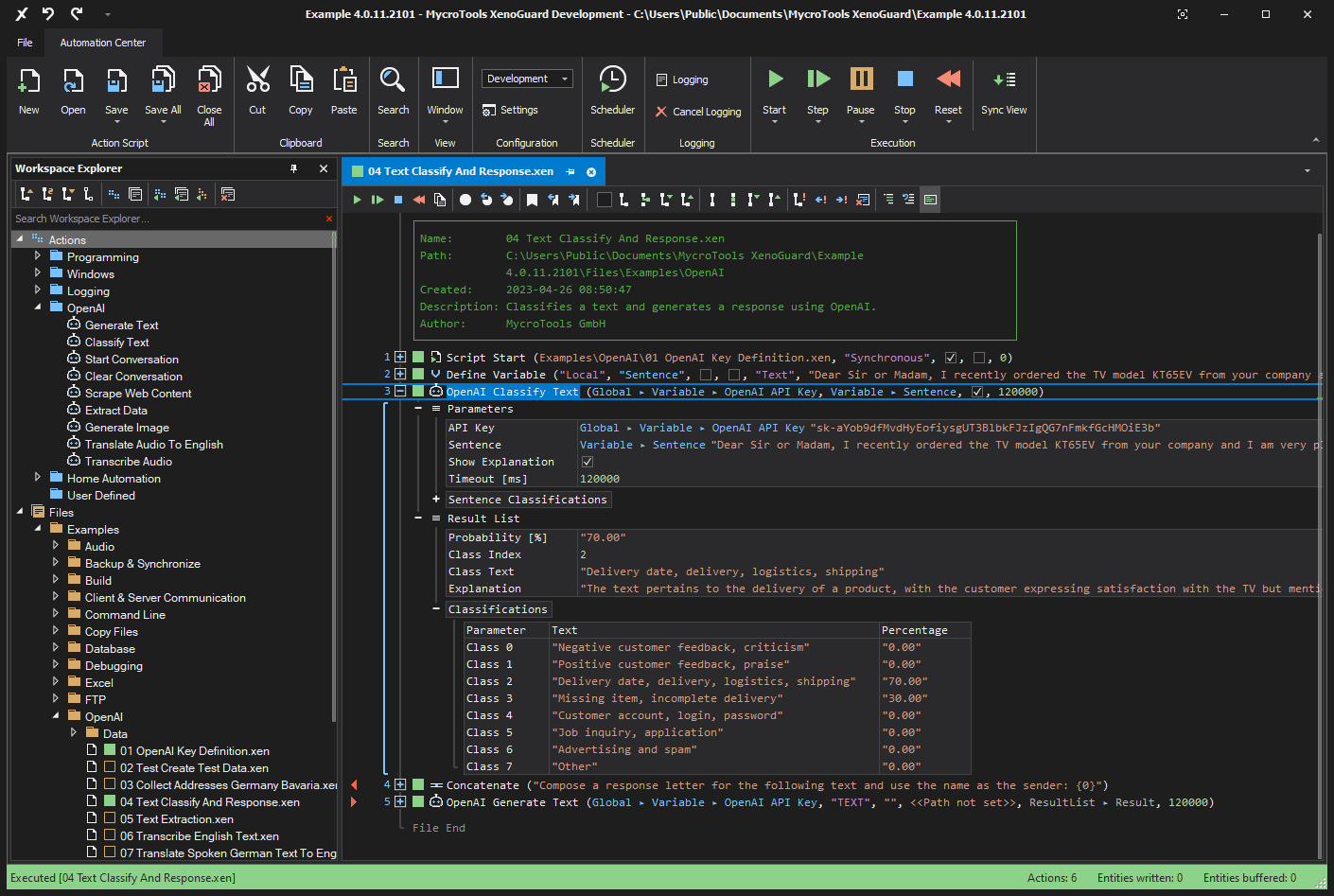The image size is (1334, 896).
Task: Toggle first checkbox after "Sentence" on line 2
Action: pyautogui.click(x=705, y=375)
